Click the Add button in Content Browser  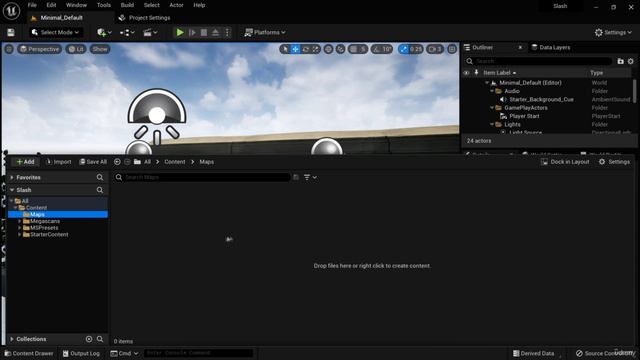click(25, 162)
